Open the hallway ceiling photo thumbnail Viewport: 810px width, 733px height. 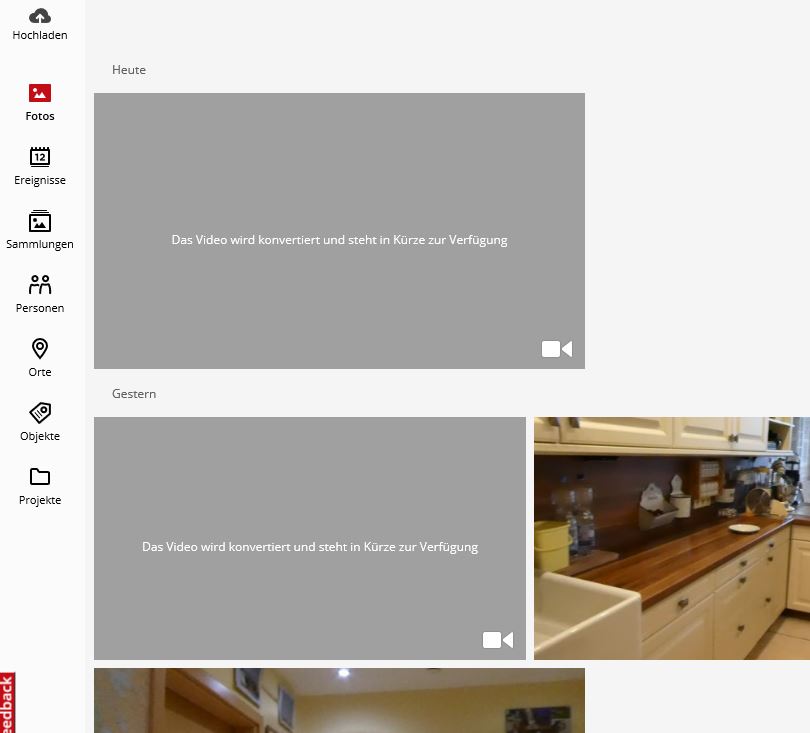339,700
